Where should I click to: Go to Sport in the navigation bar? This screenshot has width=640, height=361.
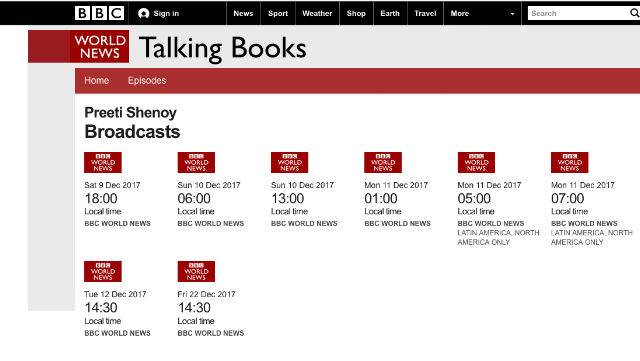pos(278,13)
